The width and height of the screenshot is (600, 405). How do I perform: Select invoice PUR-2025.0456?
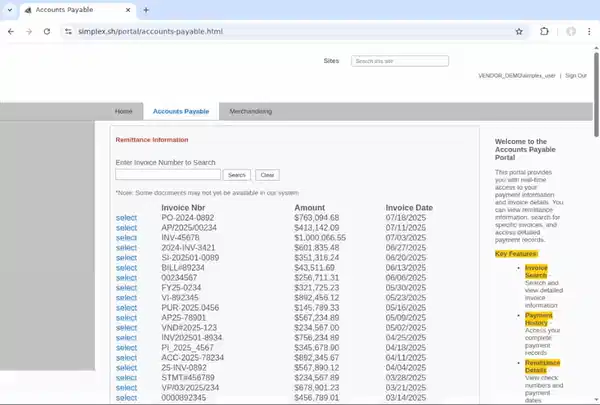pos(126,308)
